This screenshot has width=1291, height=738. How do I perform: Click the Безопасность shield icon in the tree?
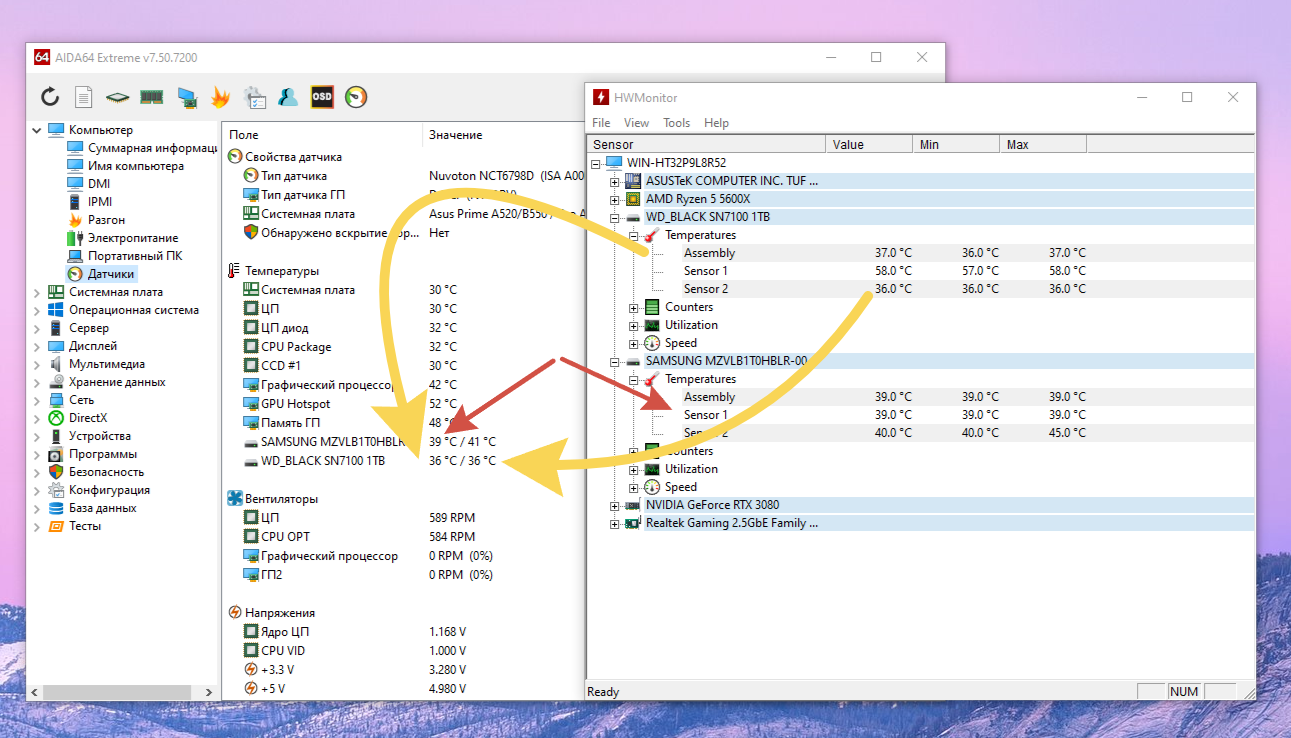[56, 472]
